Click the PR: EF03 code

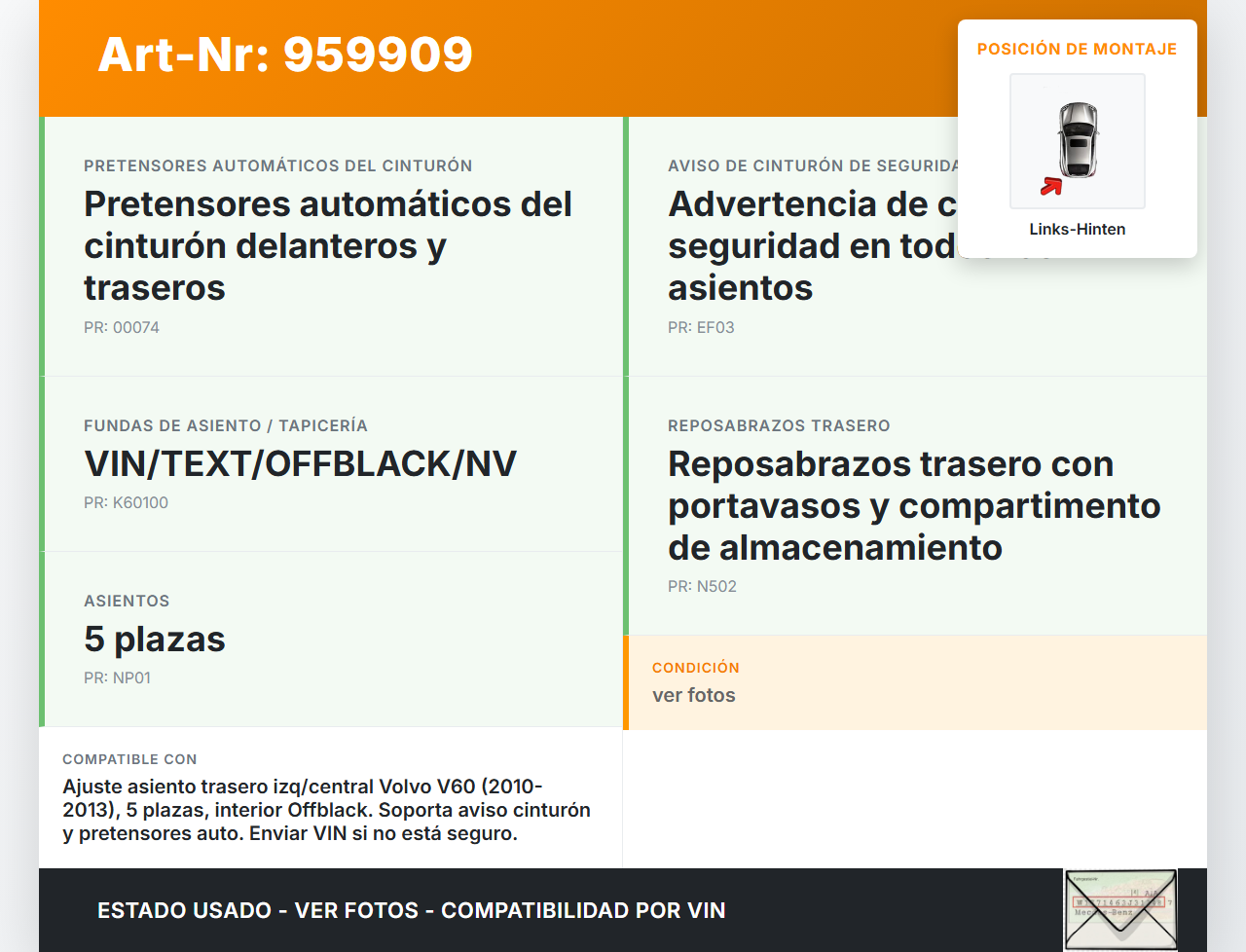pos(701,327)
